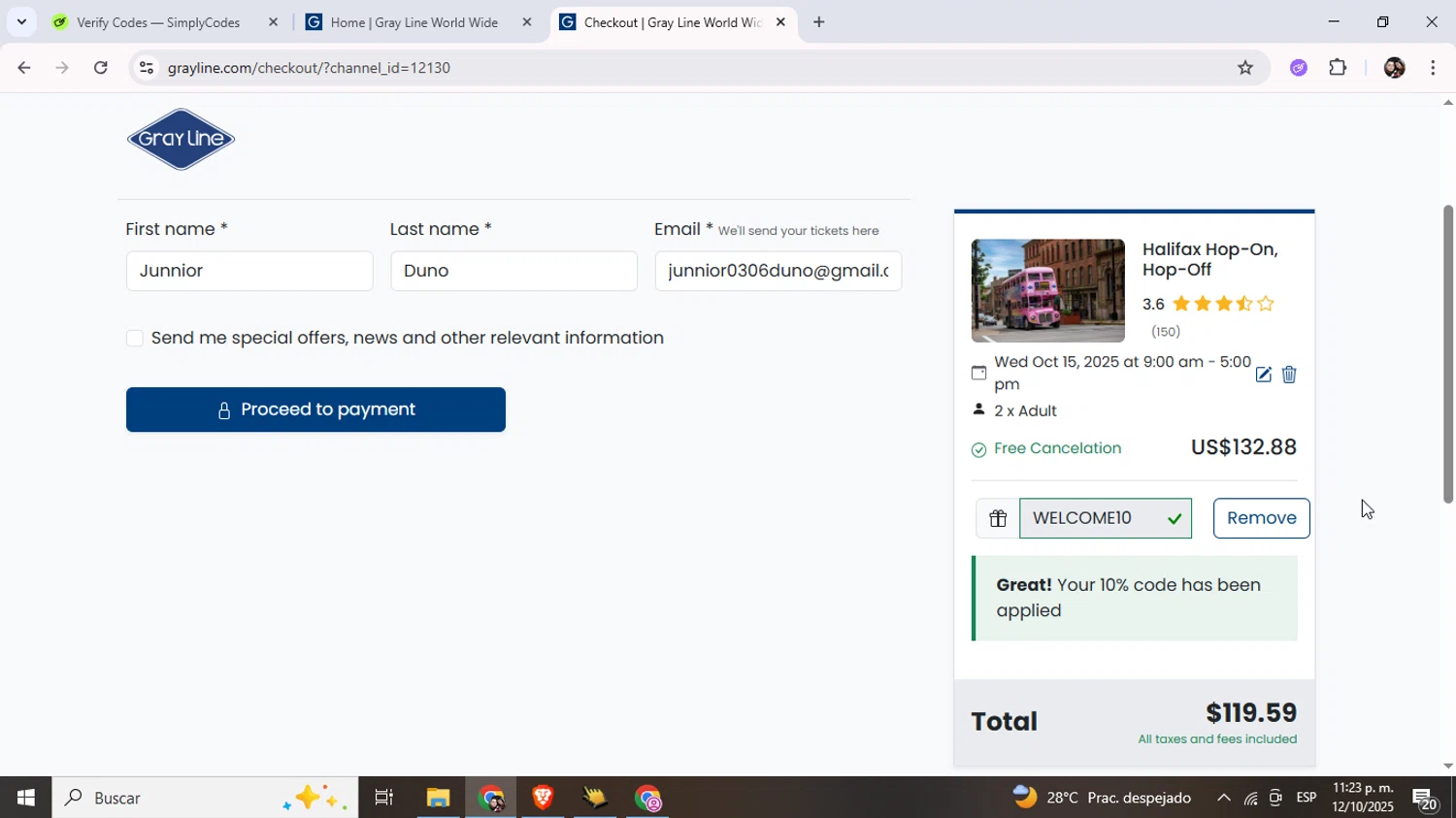This screenshot has height=818, width=1456.
Task: Open Task View on taskbar
Action: [383, 798]
